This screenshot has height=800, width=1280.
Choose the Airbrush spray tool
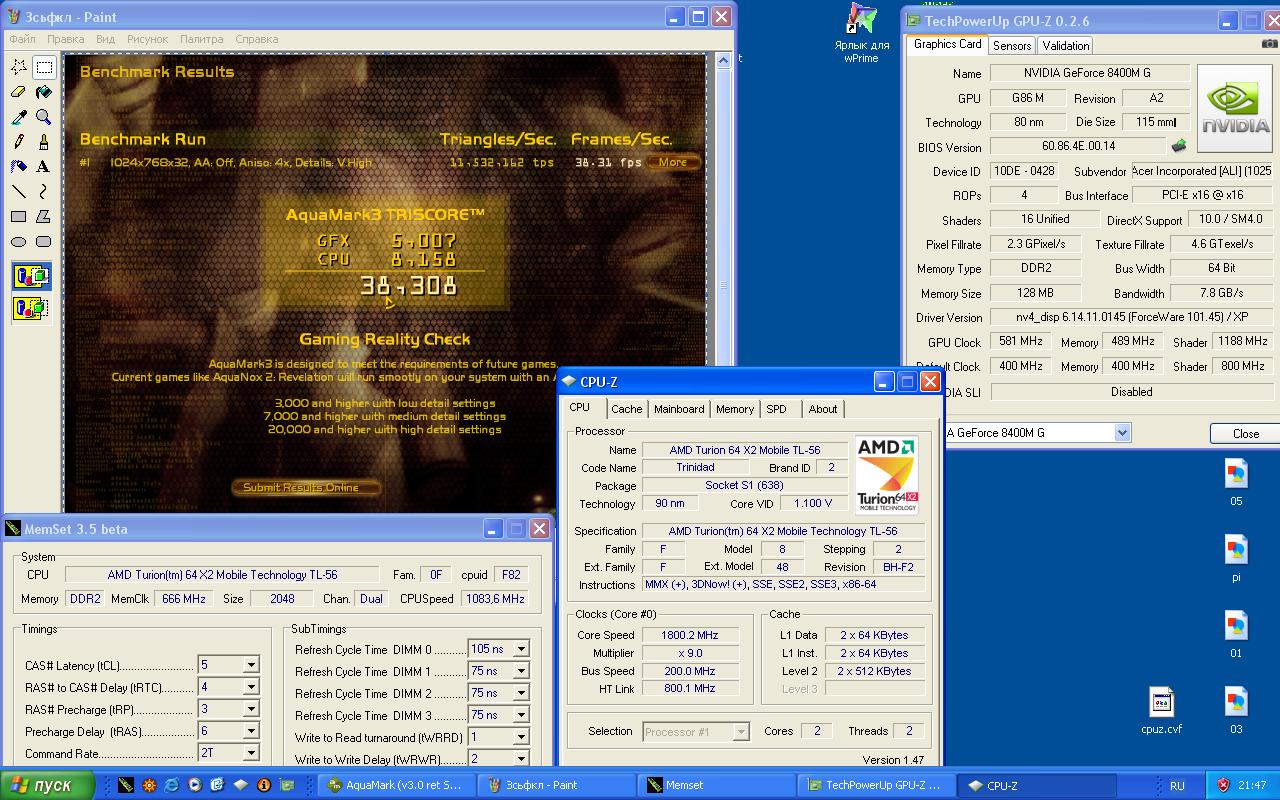pyautogui.click(x=19, y=167)
